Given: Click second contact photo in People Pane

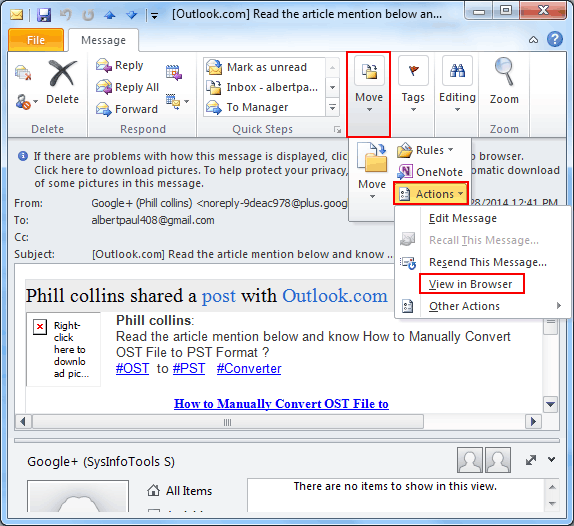Looking at the screenshot, I should 498,460.
